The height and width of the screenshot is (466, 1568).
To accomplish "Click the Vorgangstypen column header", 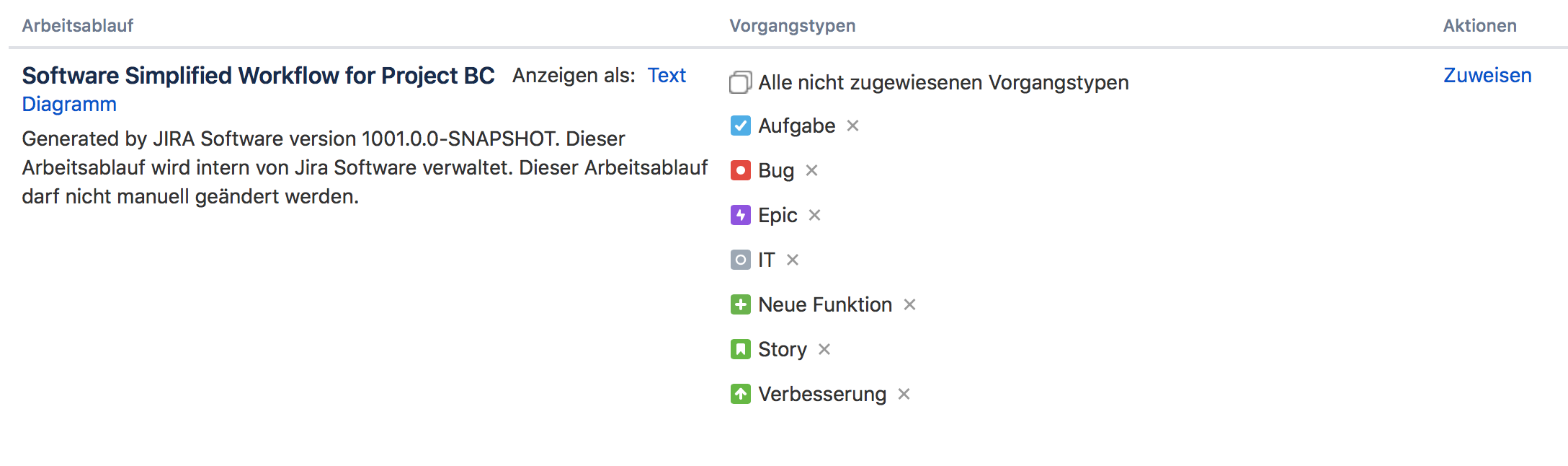I will click(x=793, y=26).
